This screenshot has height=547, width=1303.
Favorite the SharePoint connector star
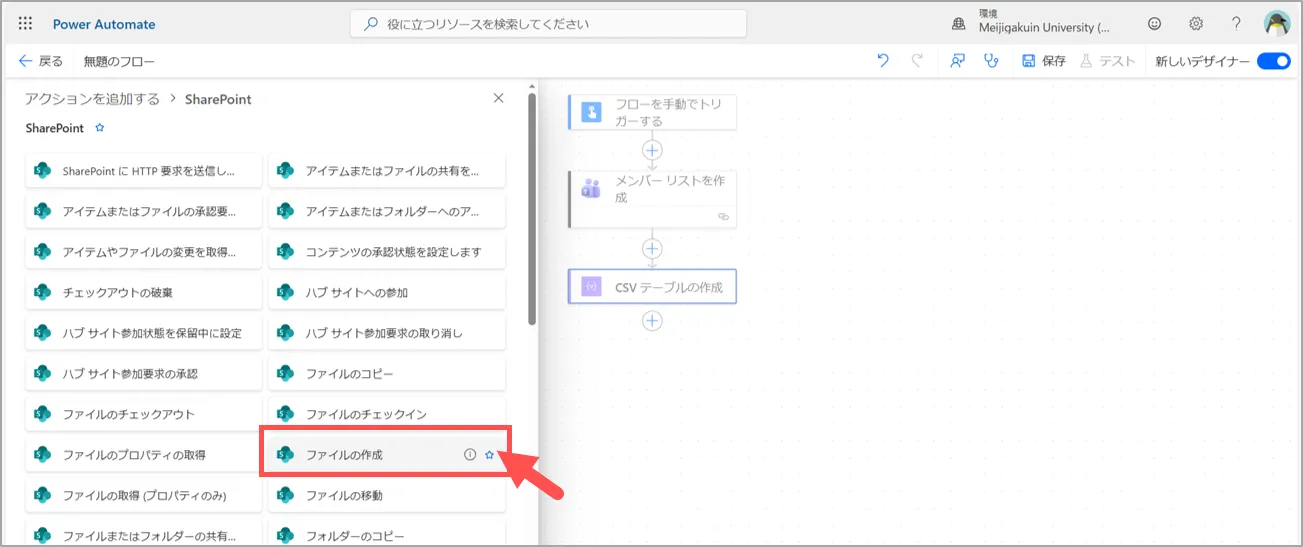[x=99, y=128]
